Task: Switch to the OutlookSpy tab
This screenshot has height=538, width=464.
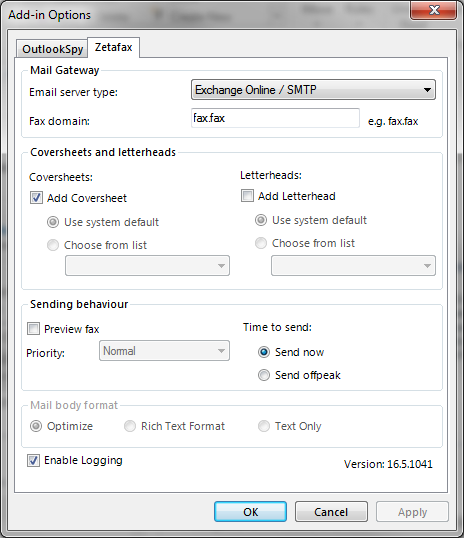Action: click(x=52, y=49)
